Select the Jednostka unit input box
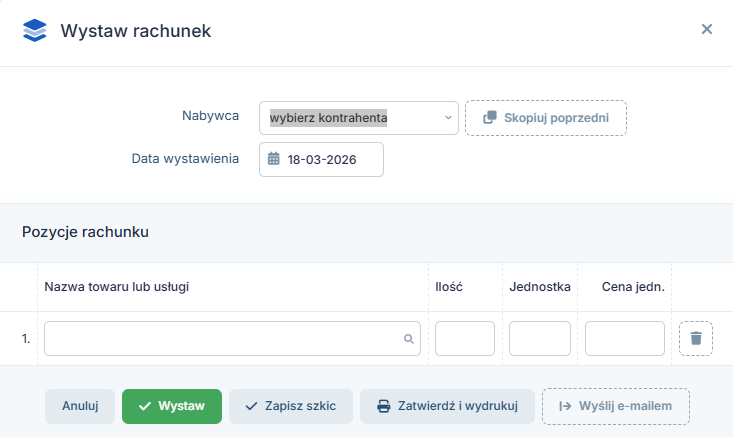 [x=540, y=338]
